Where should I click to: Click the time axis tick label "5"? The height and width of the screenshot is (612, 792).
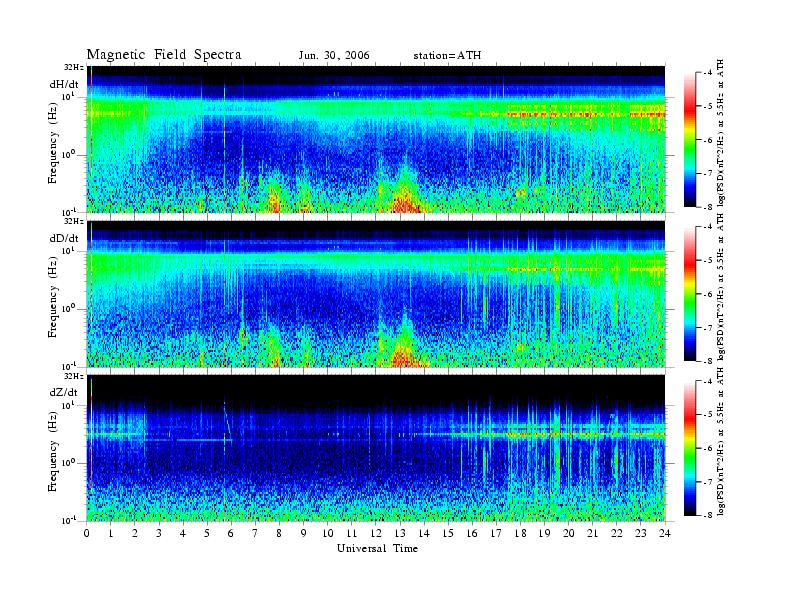(x=207, y=534)
